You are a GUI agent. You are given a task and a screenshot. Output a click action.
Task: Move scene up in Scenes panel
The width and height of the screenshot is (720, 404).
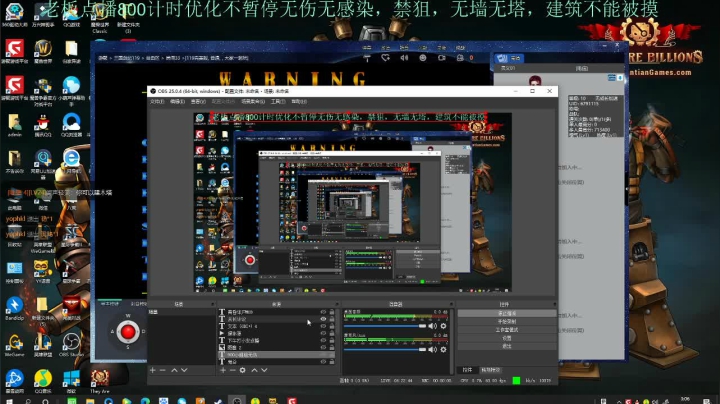pos(174,370)
